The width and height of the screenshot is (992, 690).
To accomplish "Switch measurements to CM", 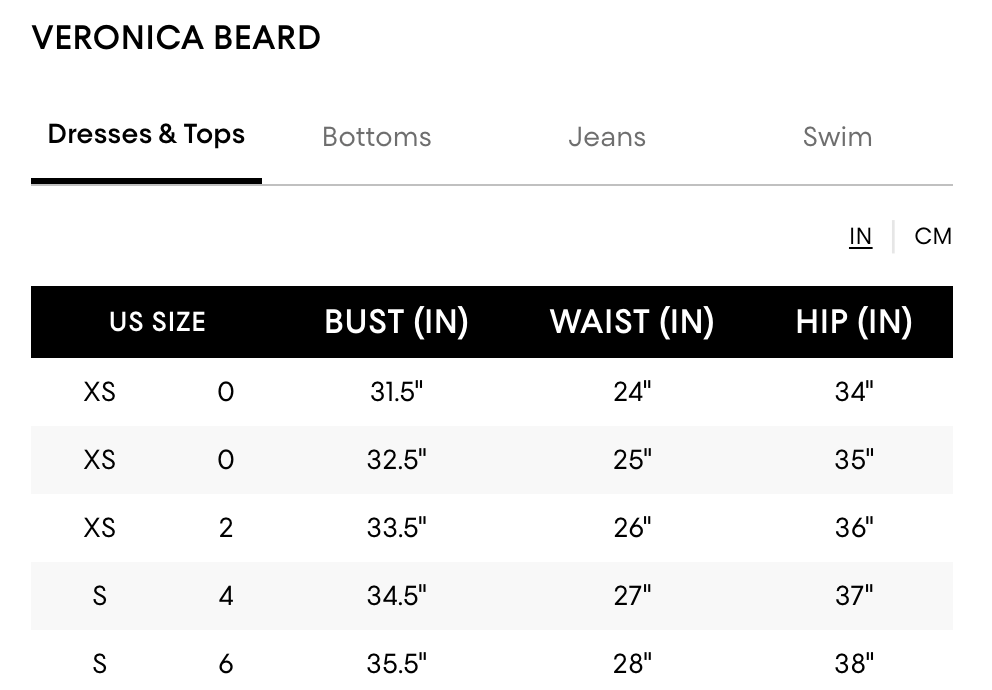I will [933, 237].
